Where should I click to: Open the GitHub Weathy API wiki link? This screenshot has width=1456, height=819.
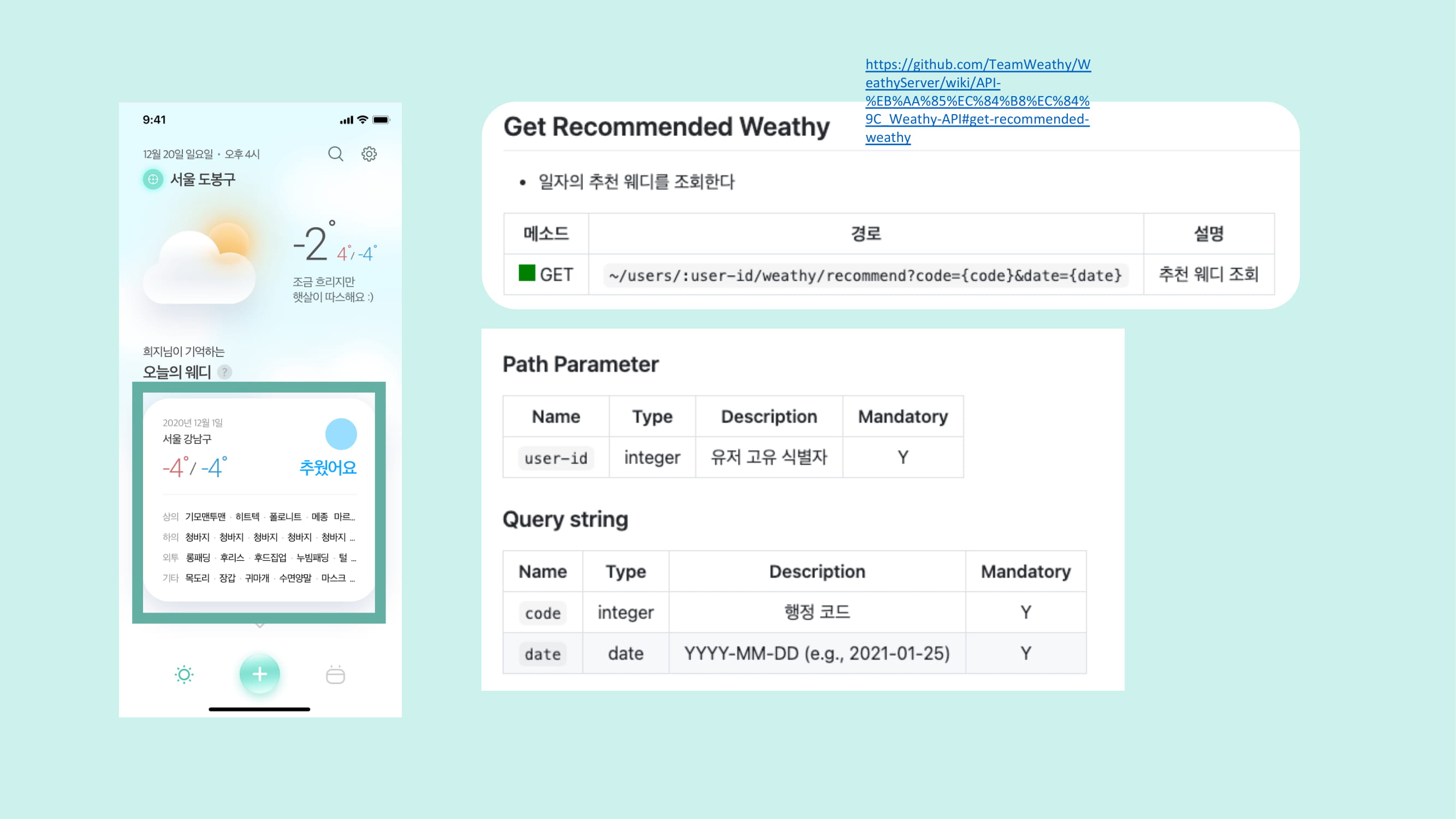coord(978,100)
